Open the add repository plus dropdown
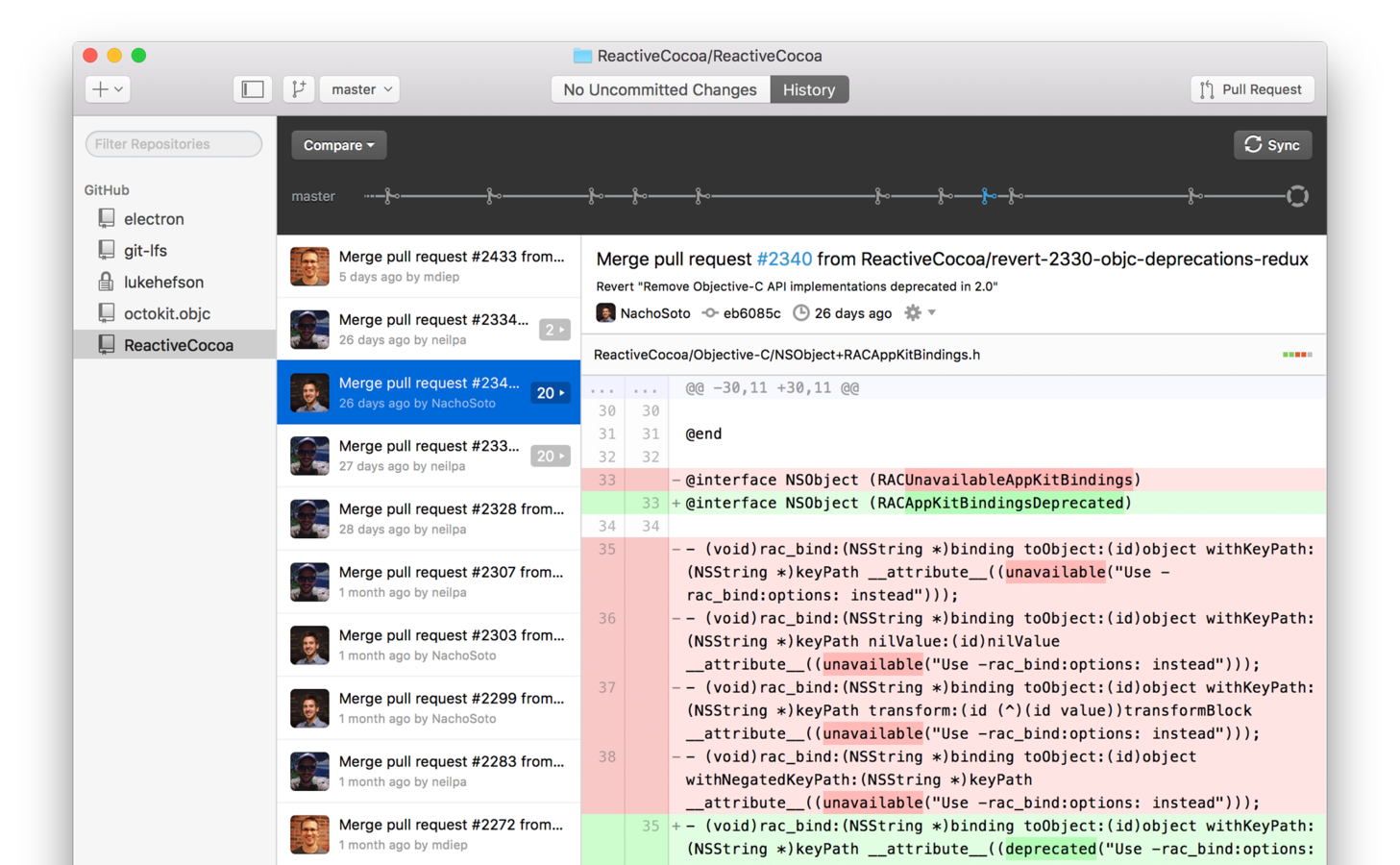The image size is (1400, 865). point(107,89)
